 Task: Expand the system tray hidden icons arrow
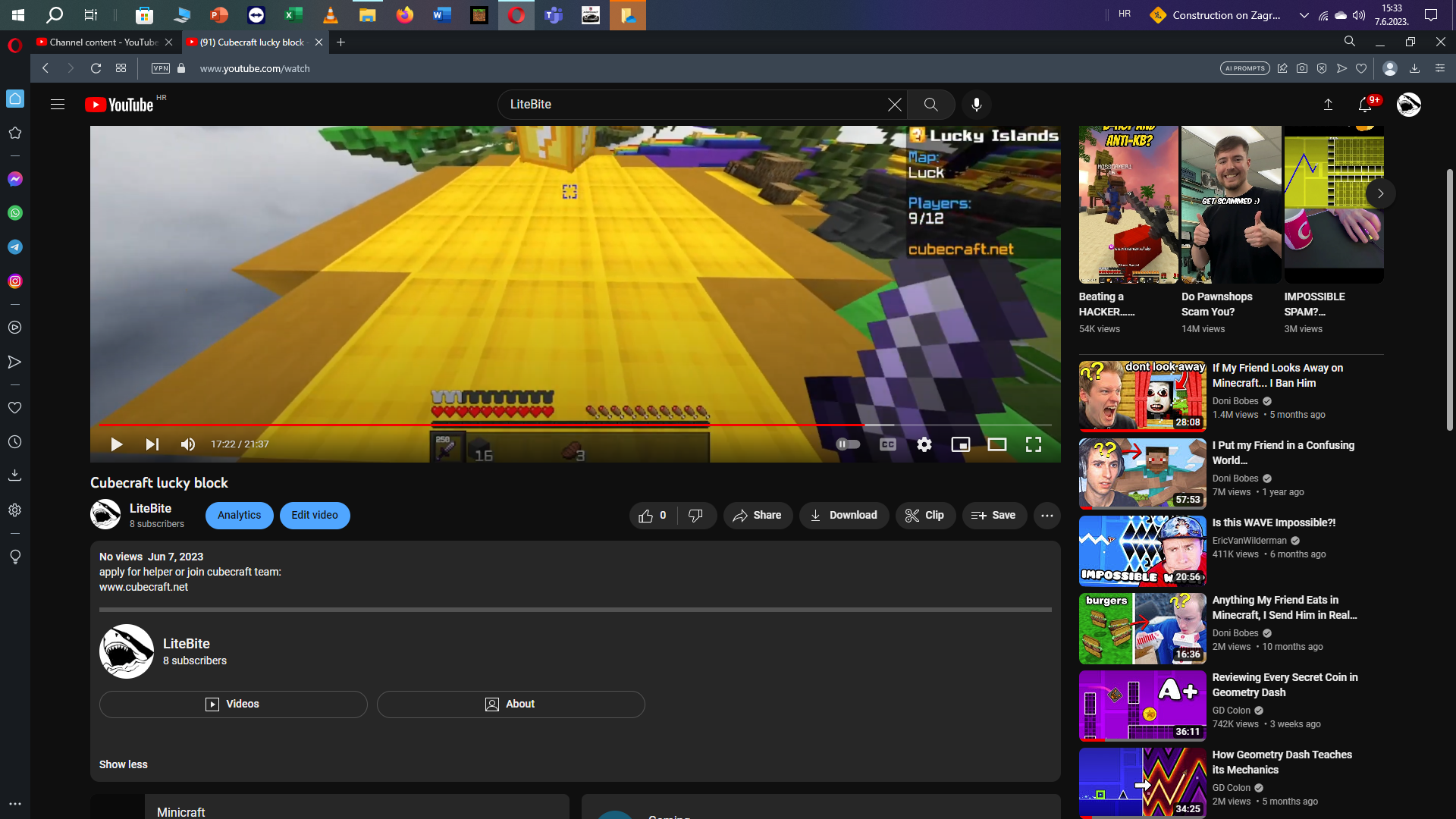pos(1304,15)
